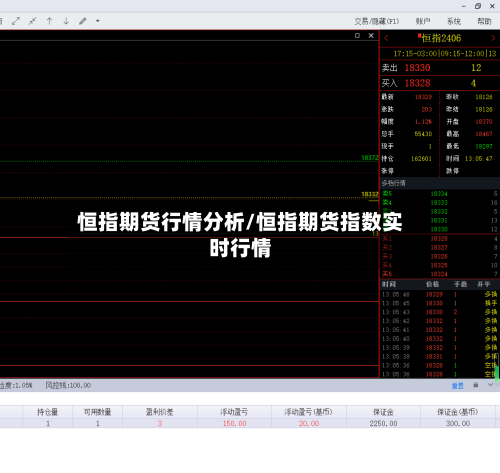Go to previous contract with red left arrow
The width and height of the screenshot is (500, 473).
387,38
